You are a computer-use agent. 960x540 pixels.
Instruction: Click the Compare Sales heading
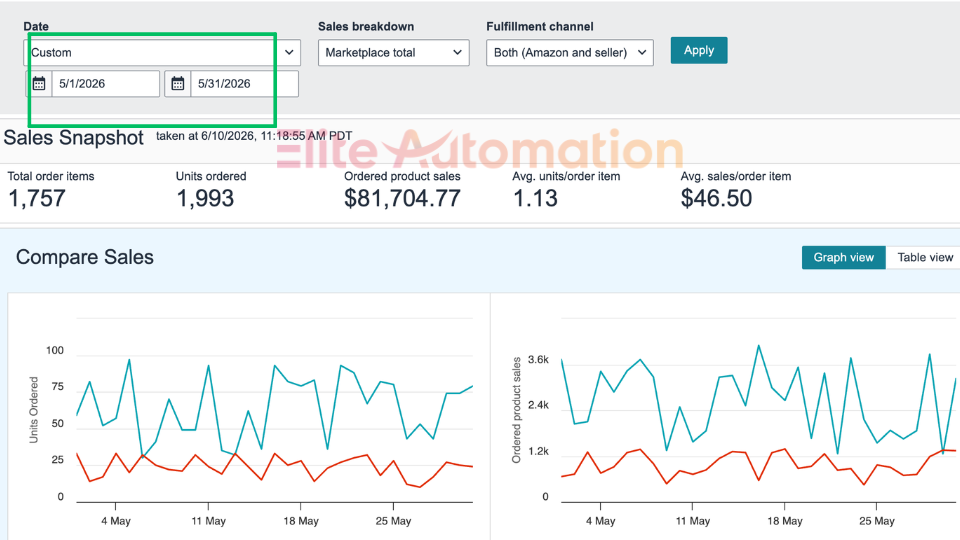click(x=85, y=257)
